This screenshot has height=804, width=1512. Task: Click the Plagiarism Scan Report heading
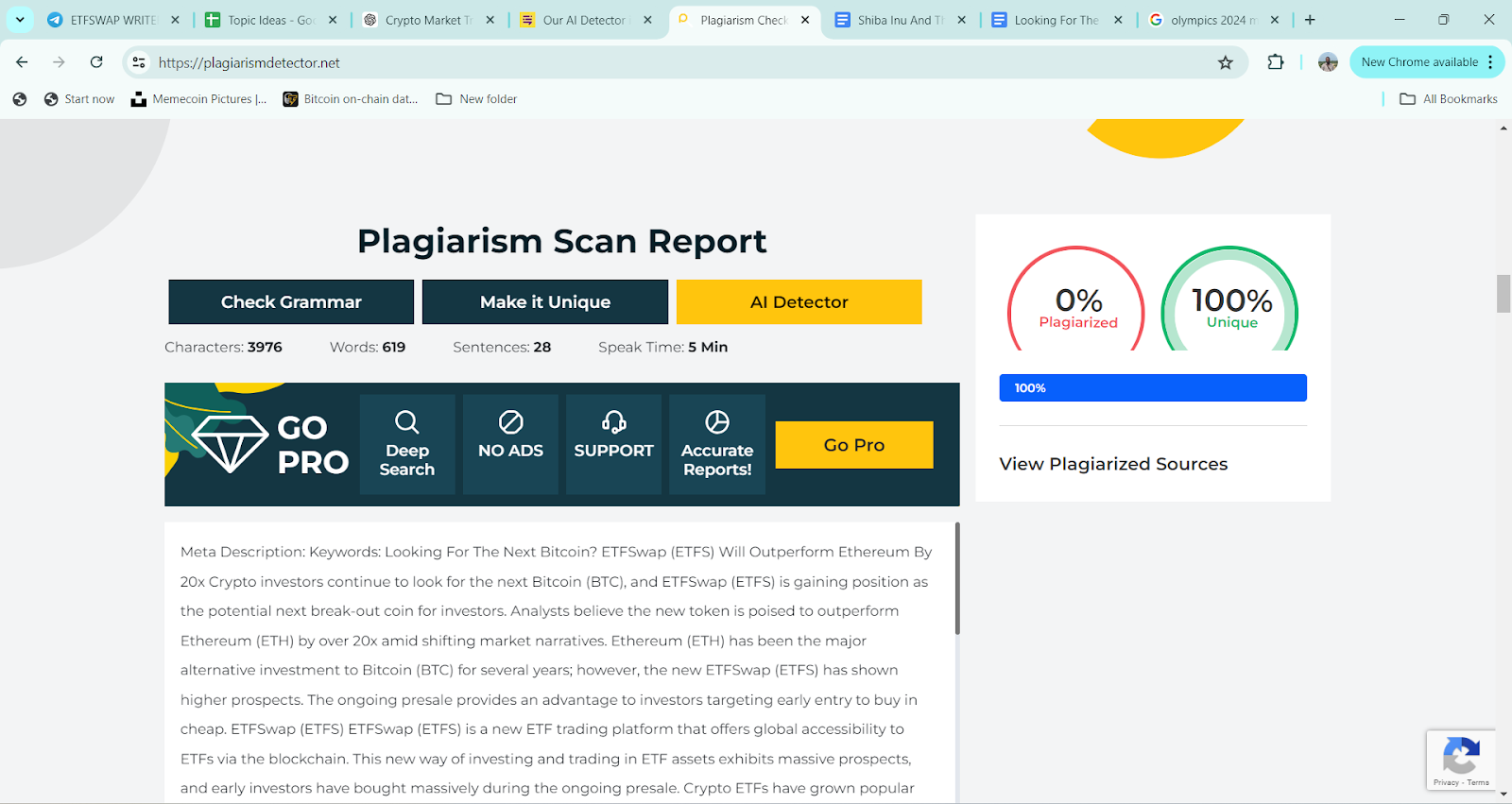coord(561,242)
